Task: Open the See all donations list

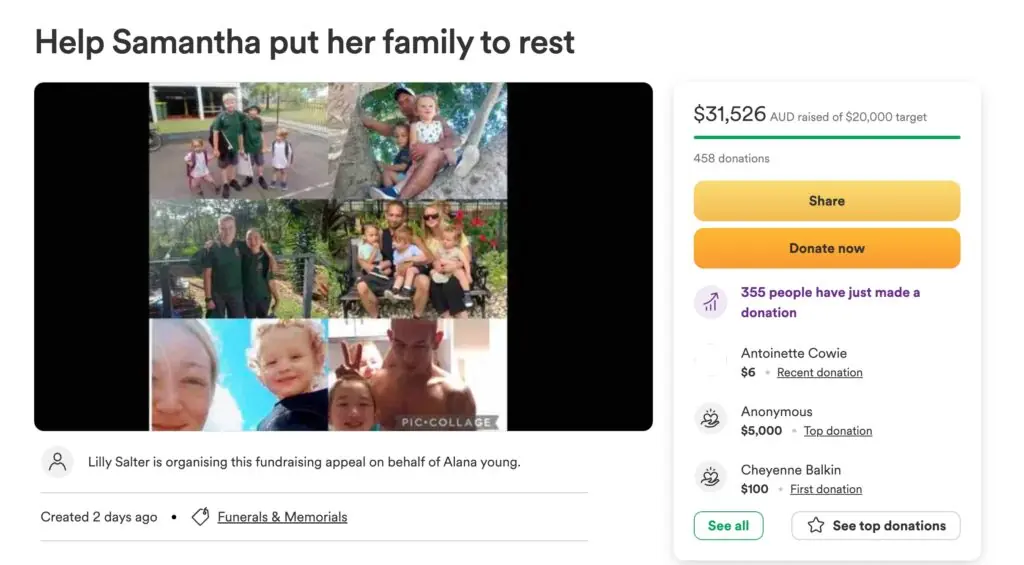Action: [728, 526]
